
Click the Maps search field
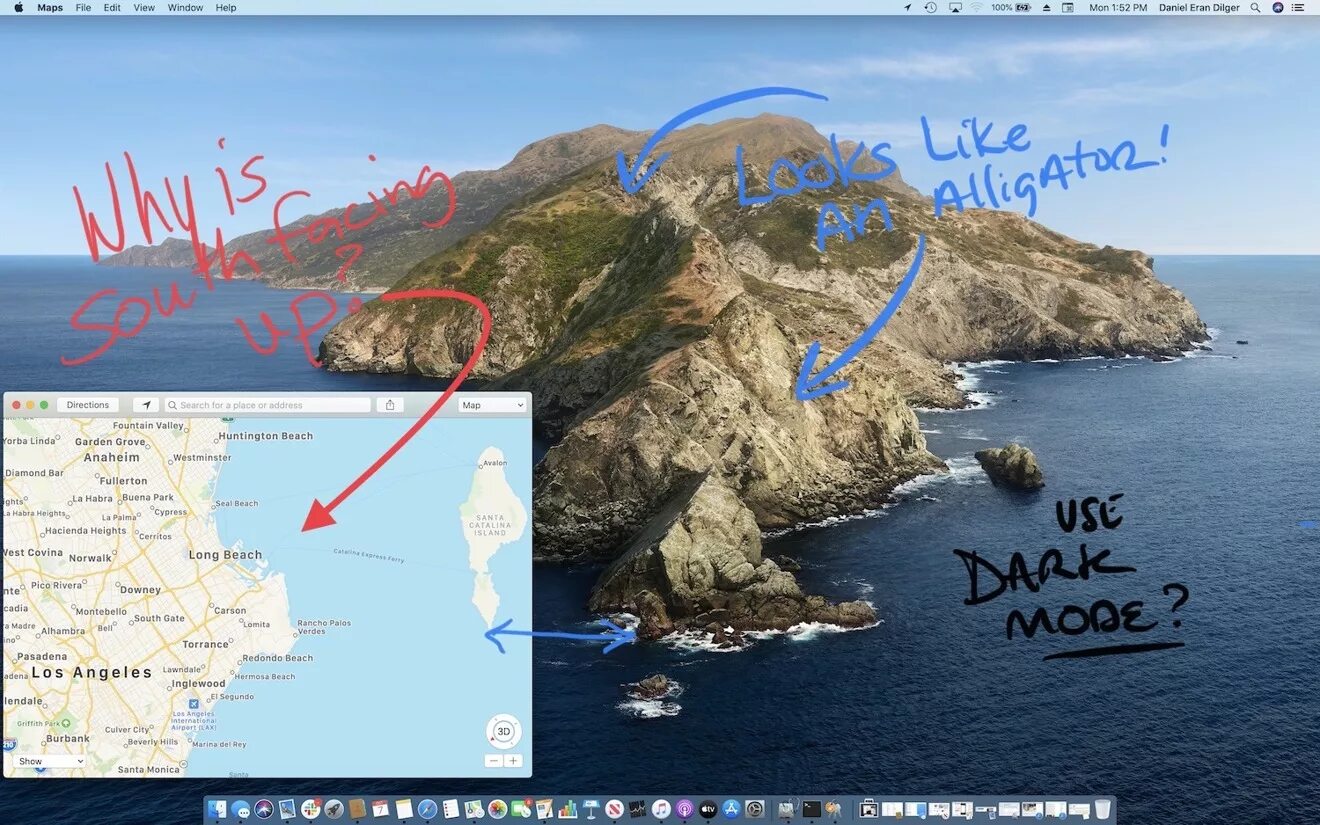coord(267,405)
